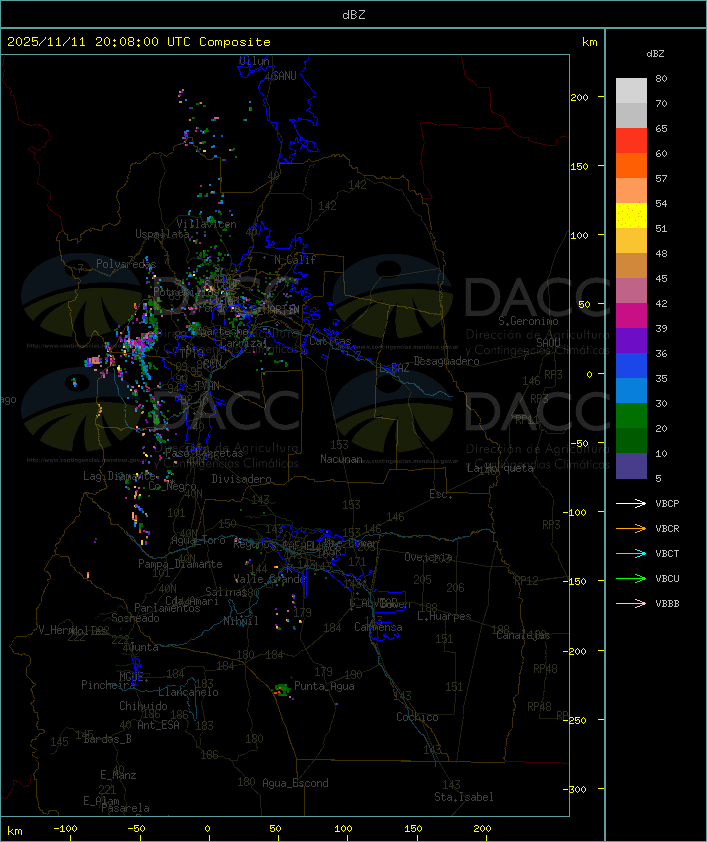Viewport: 707px width, 842px height.
Task: Click the cyan VBCT arrow in legend
Action: [x=631, y=553]
